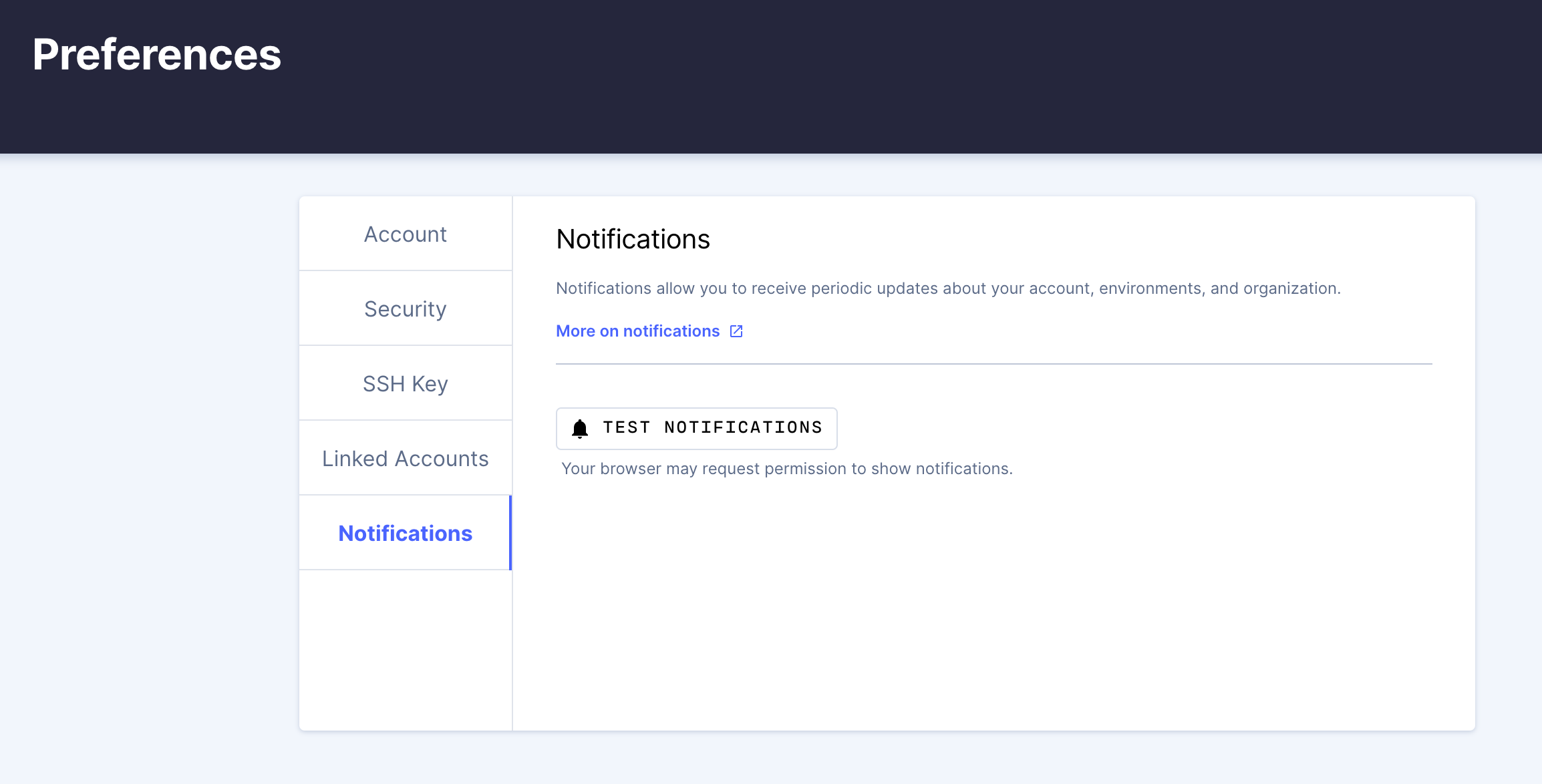
Task: Switch to the Security tab
Action: pyautogui.click(x=405, y=309)
